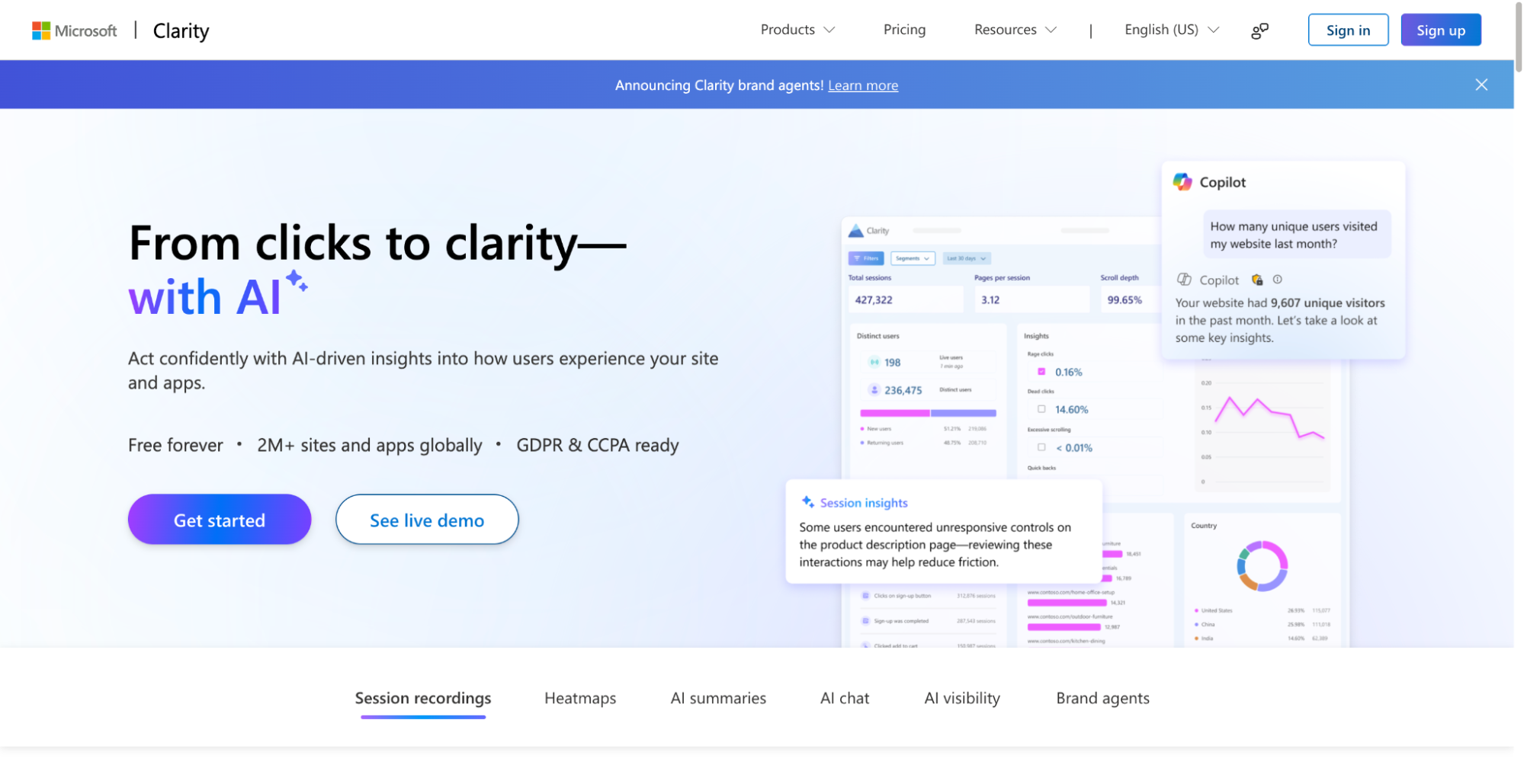The height and width of the screenshot is (784, 1524).
Task: Click the Clarity logo in dashboard preview
Action: (869, 231)
